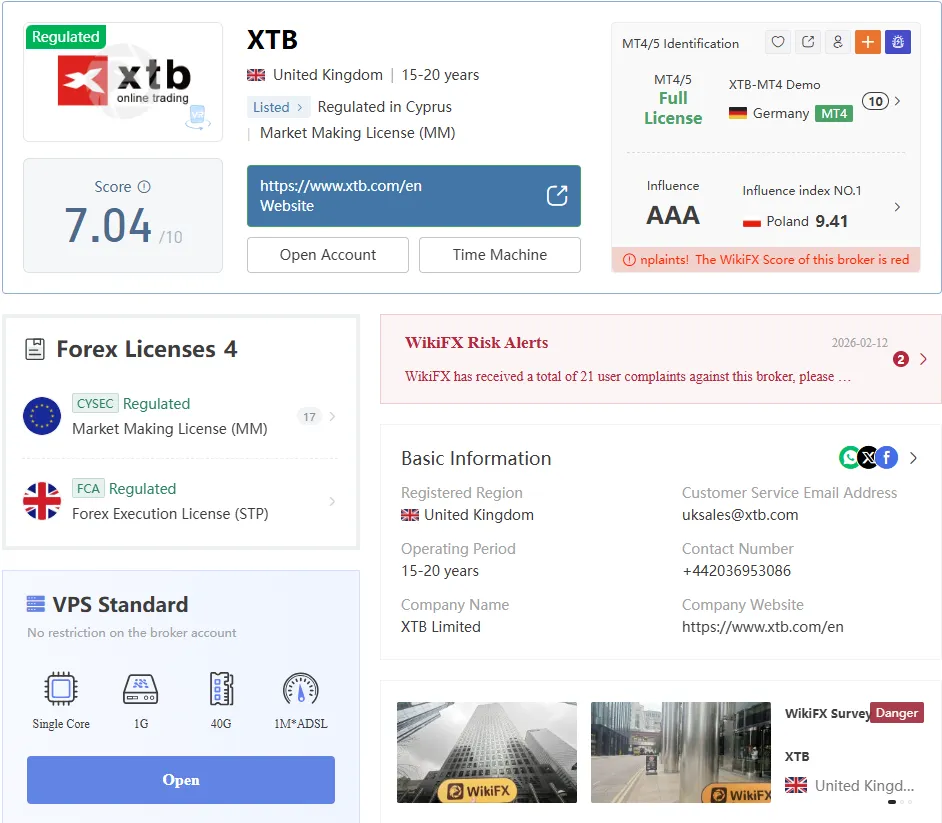Expand the CYSEC license row chevron
Viewport: 942px width, 823px height.
pos(332,416)
